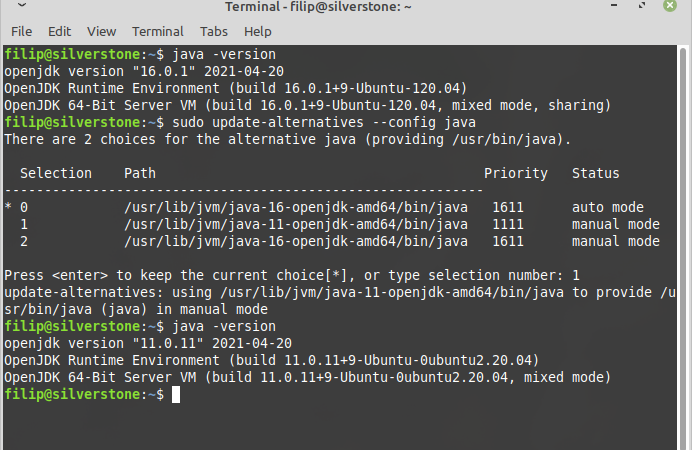Open the Help menu
Viewport: 692px width, 450px height.
coord(257,32)
